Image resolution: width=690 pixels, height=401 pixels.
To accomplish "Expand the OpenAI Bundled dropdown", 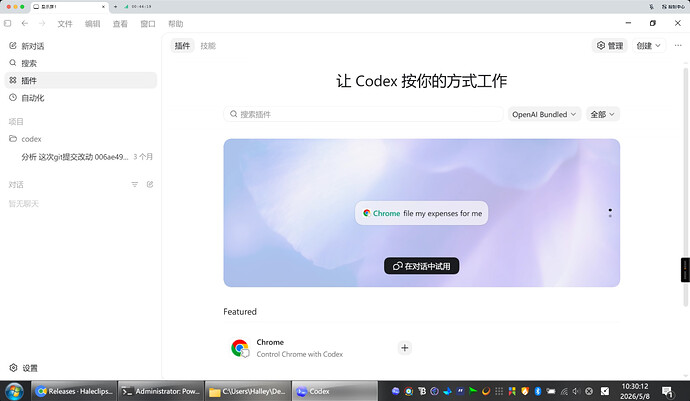I will (x=544, y=114).
